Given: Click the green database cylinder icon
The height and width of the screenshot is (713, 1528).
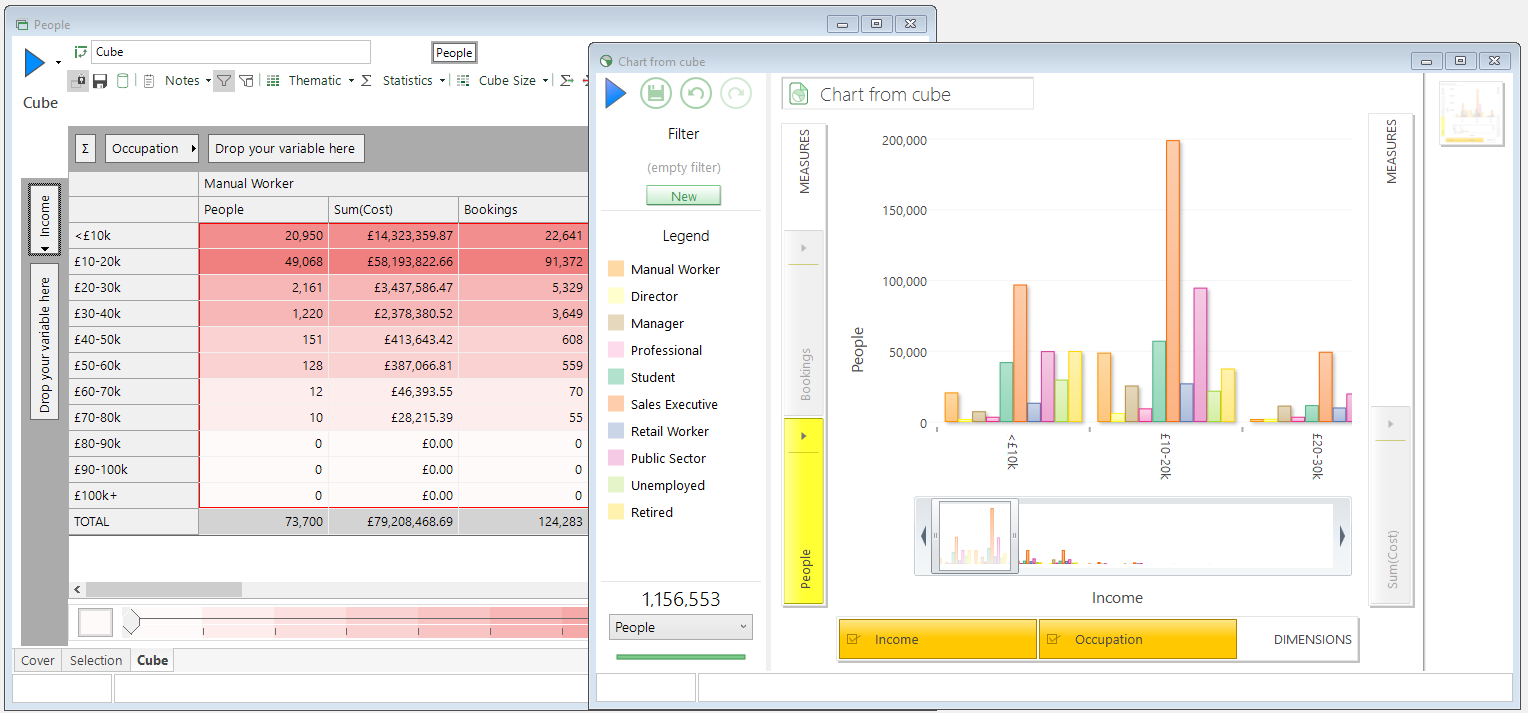Looking at the screenshot, I should point(122,81).
